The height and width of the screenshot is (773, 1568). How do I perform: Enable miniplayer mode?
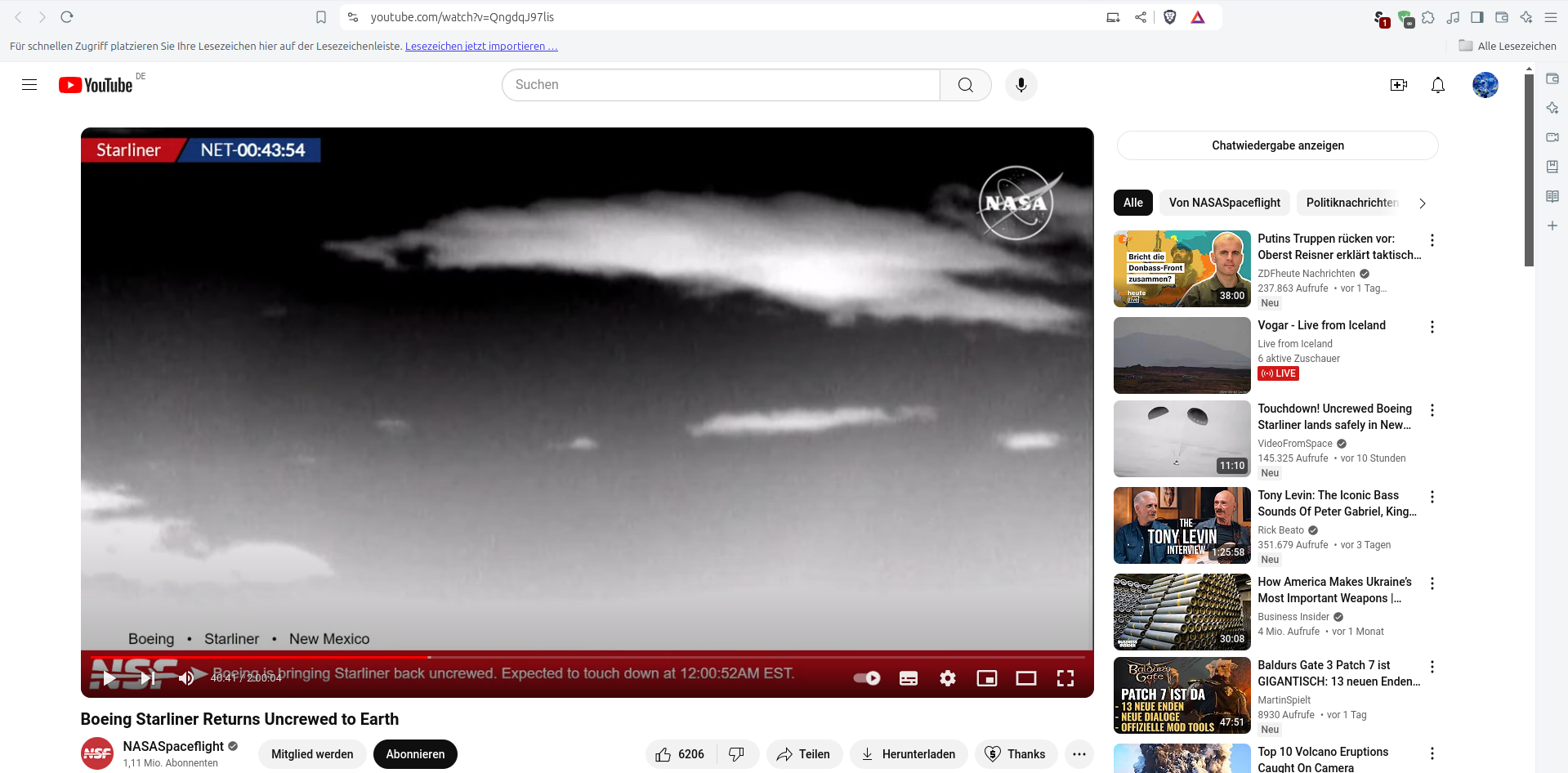pos(987,678)
